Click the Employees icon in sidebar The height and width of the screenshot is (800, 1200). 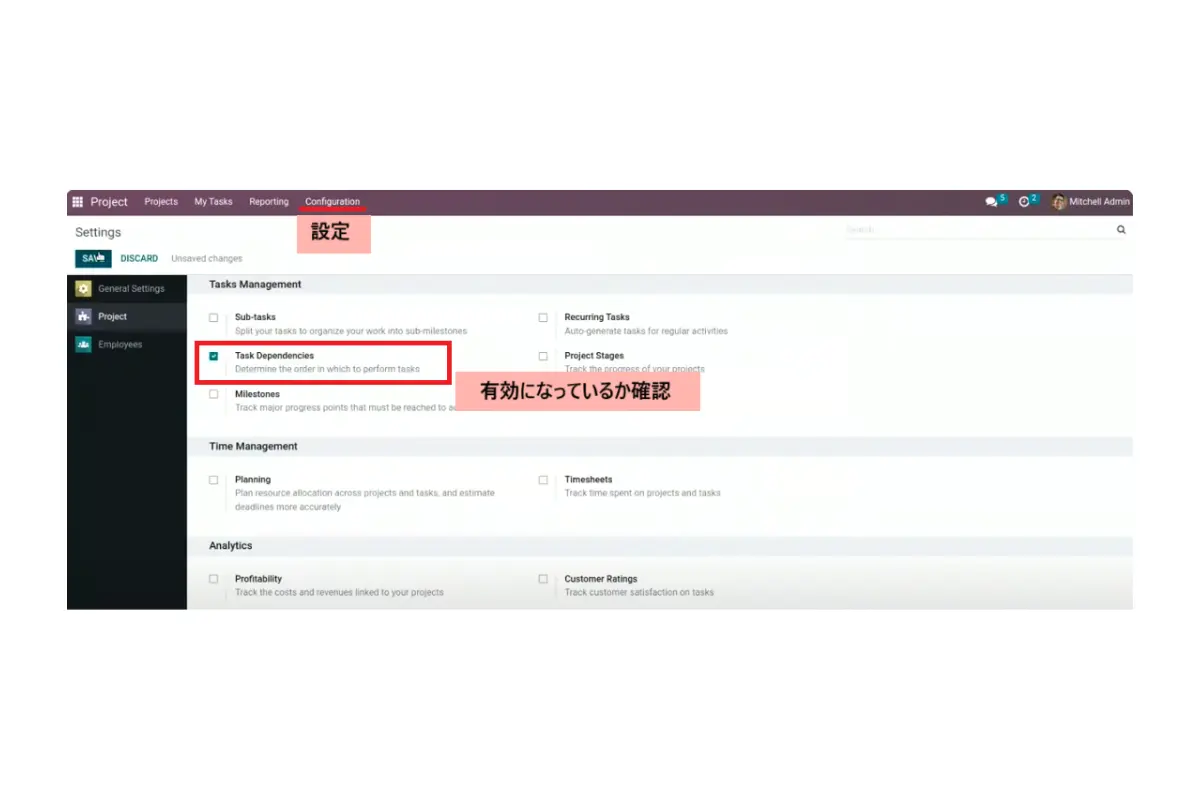tap(83, 344)
